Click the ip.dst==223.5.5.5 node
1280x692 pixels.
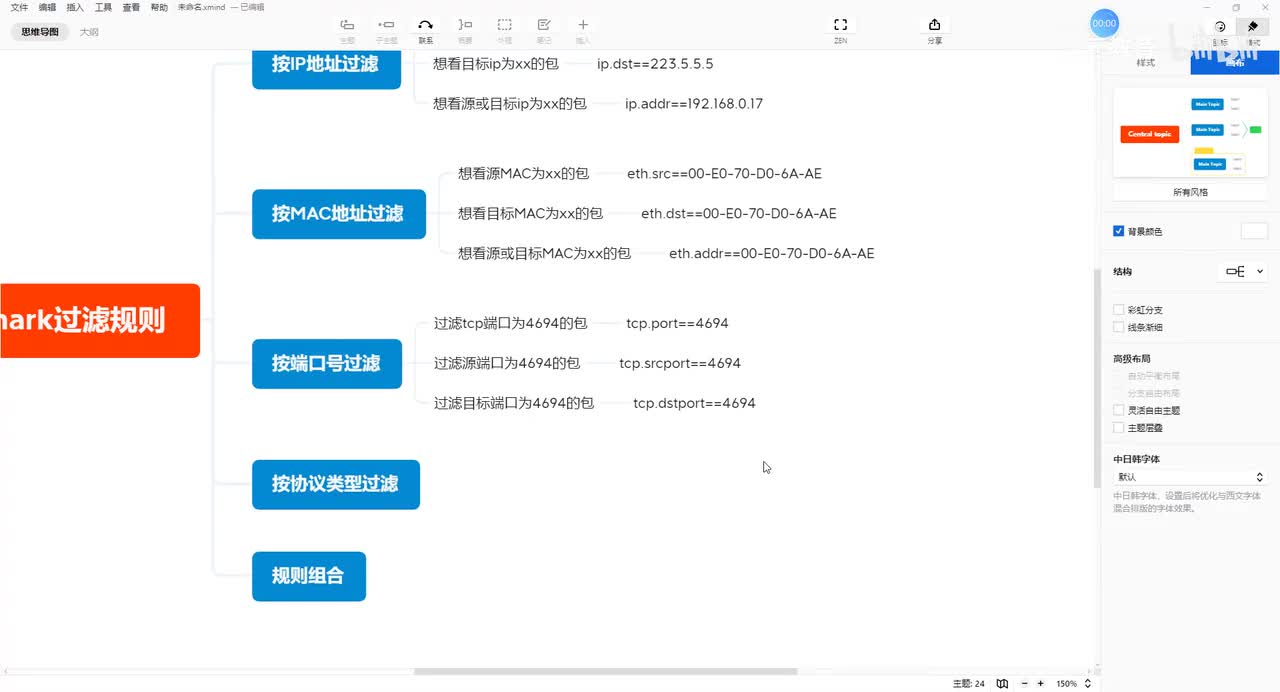point(655,64)
